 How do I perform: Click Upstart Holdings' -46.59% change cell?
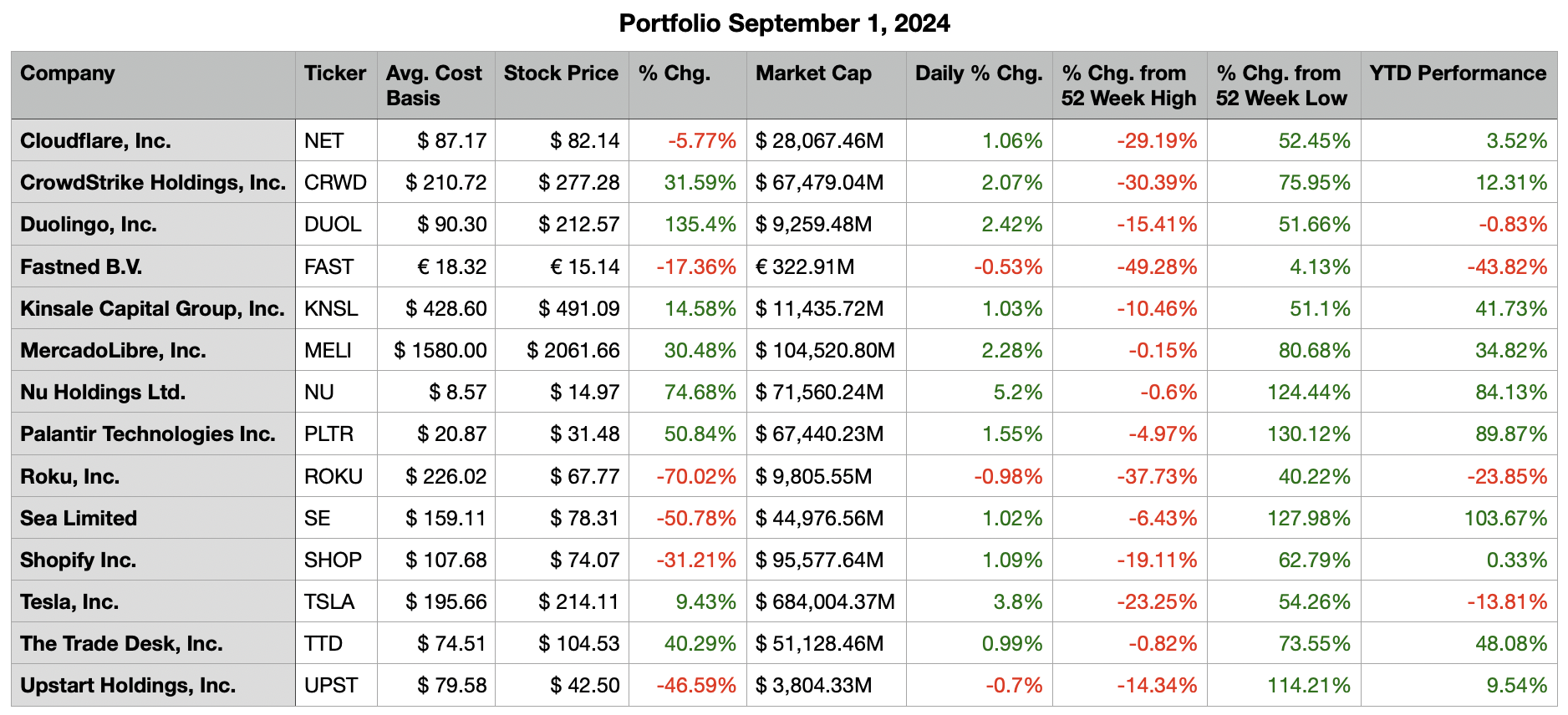pyautogui.click(x=695, y=686)
